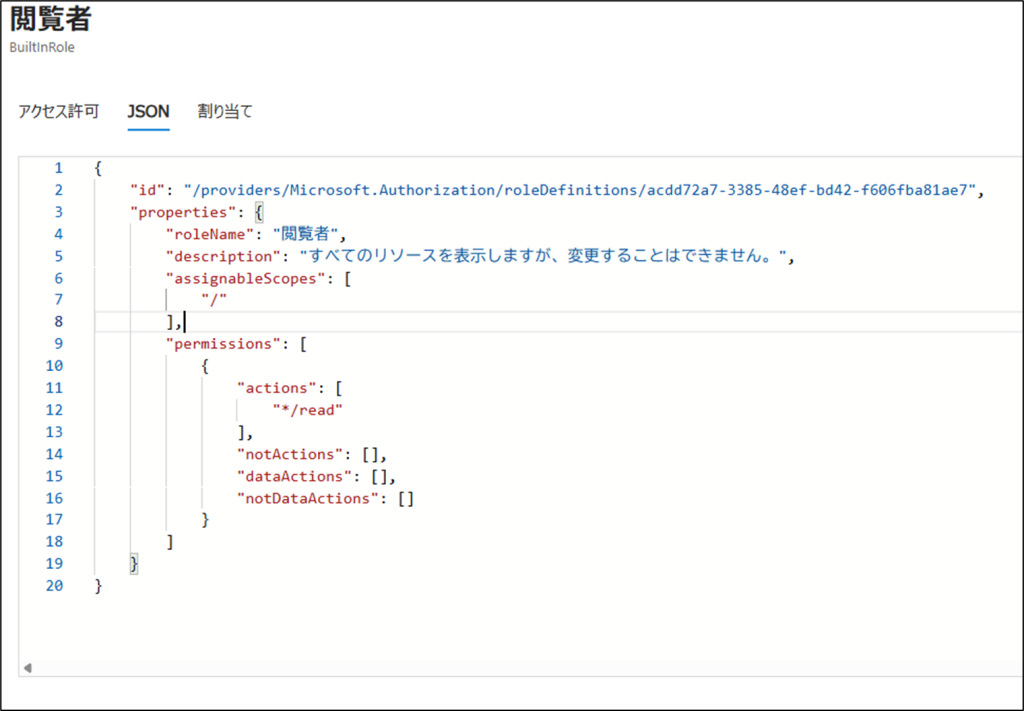Click the "description" key on line 5
1024x711 pixels.
[x=225, y=256]
